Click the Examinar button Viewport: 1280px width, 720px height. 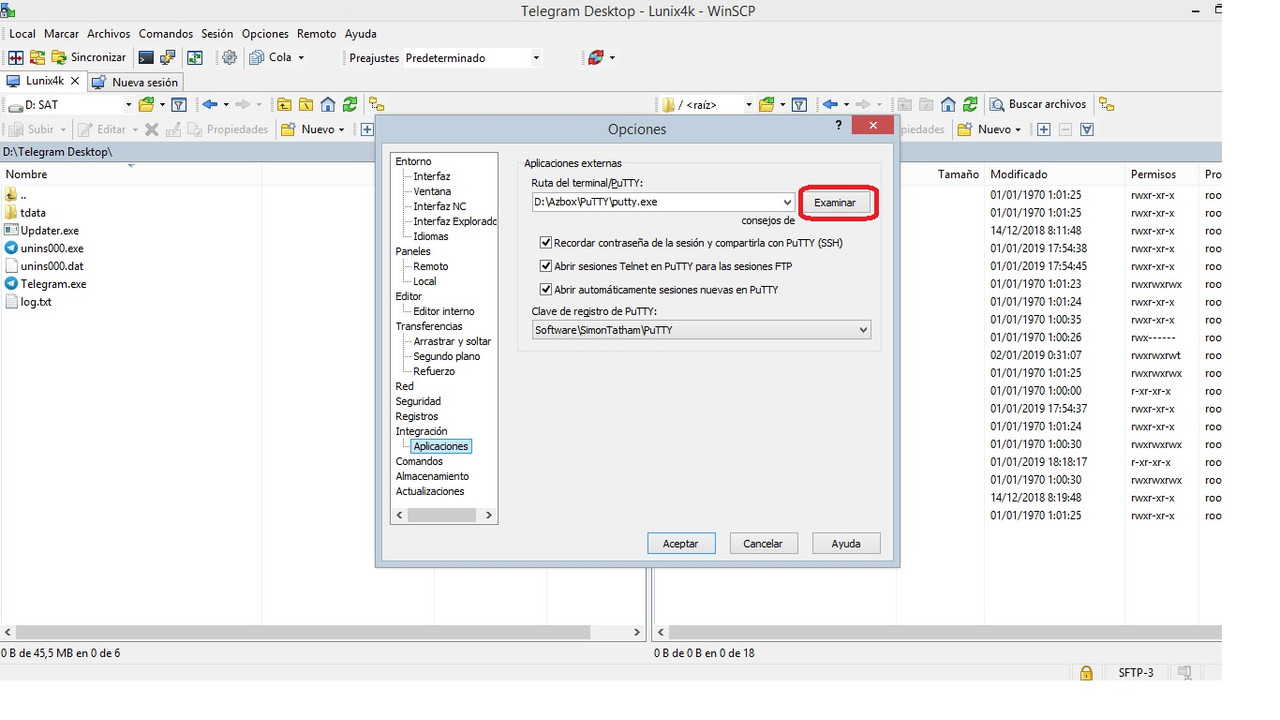point(835,202)
